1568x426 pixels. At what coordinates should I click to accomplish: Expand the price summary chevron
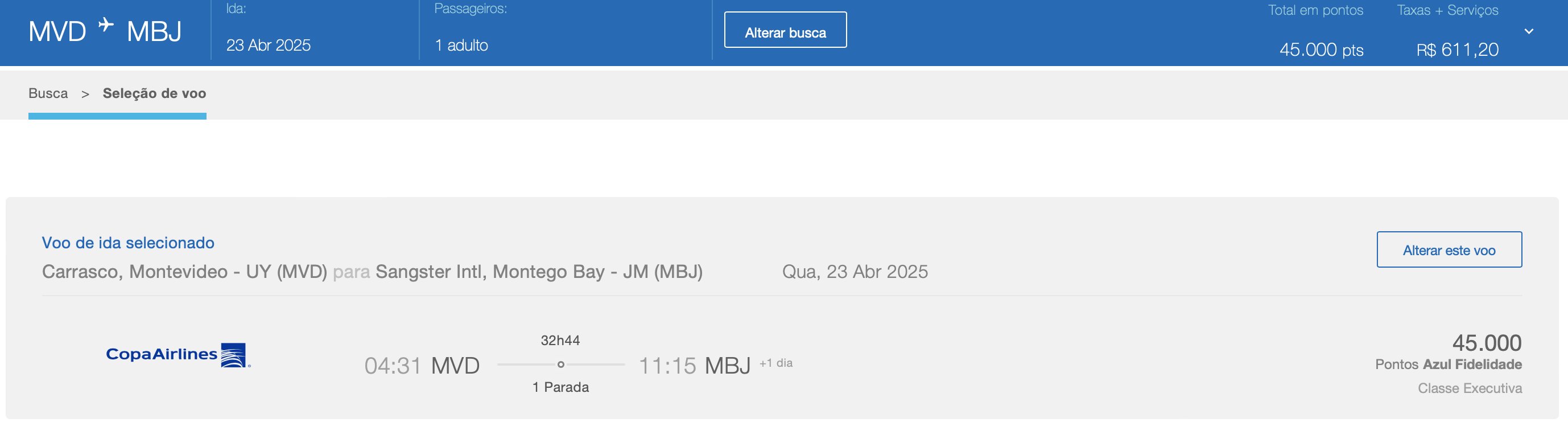click(1528, 32)
